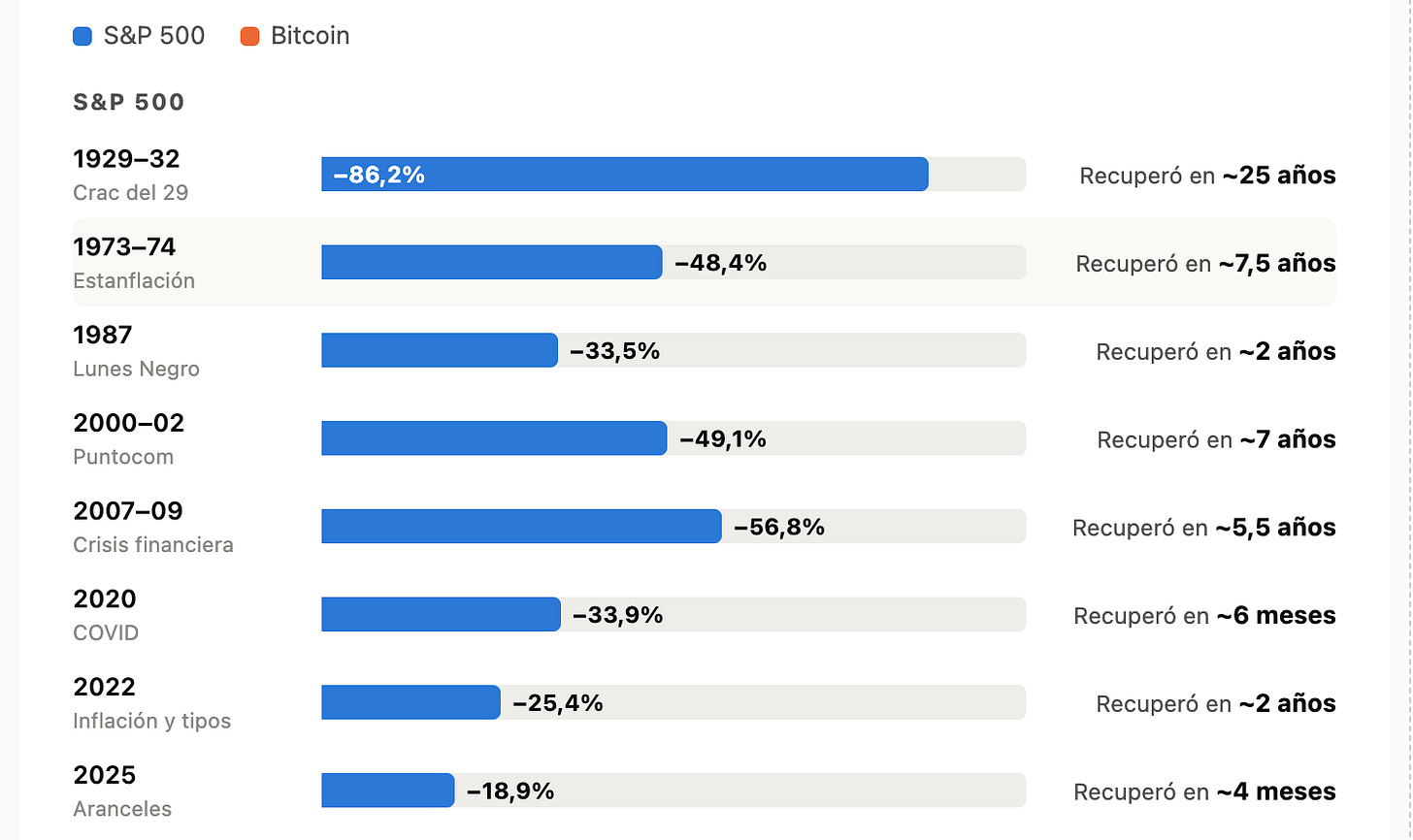
Task: Click the 1987 Lunes Negro bar
Action: coord(440,350)
